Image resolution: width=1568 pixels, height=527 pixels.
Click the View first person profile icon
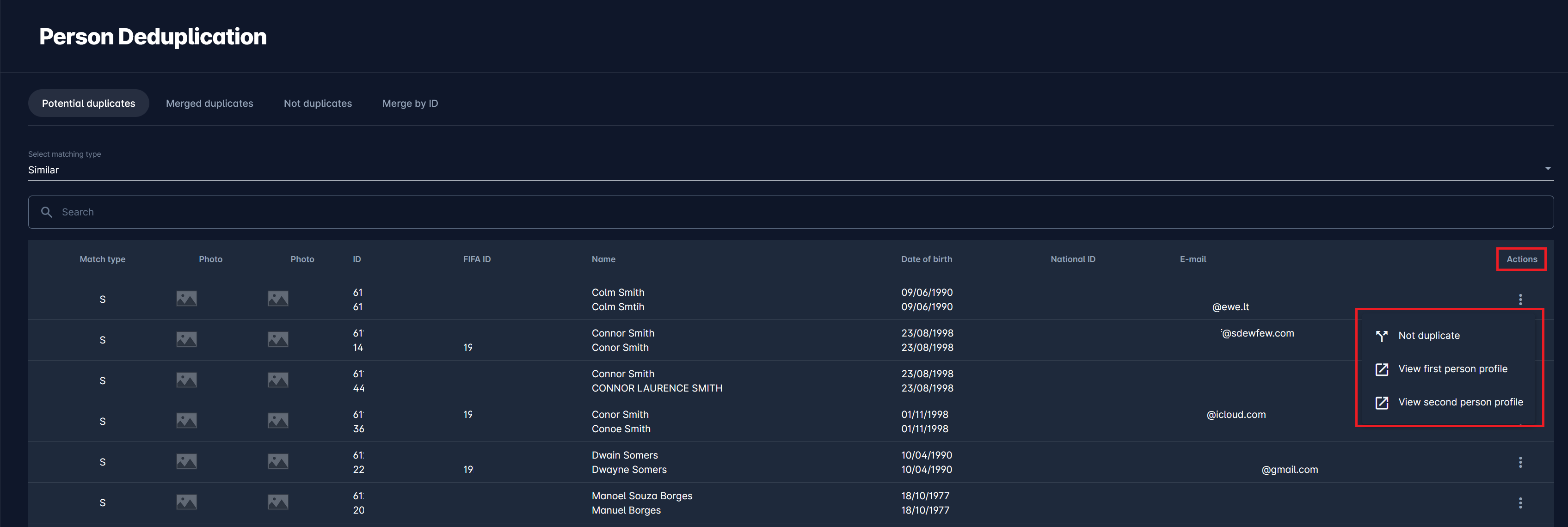(x=1382, y=369)
